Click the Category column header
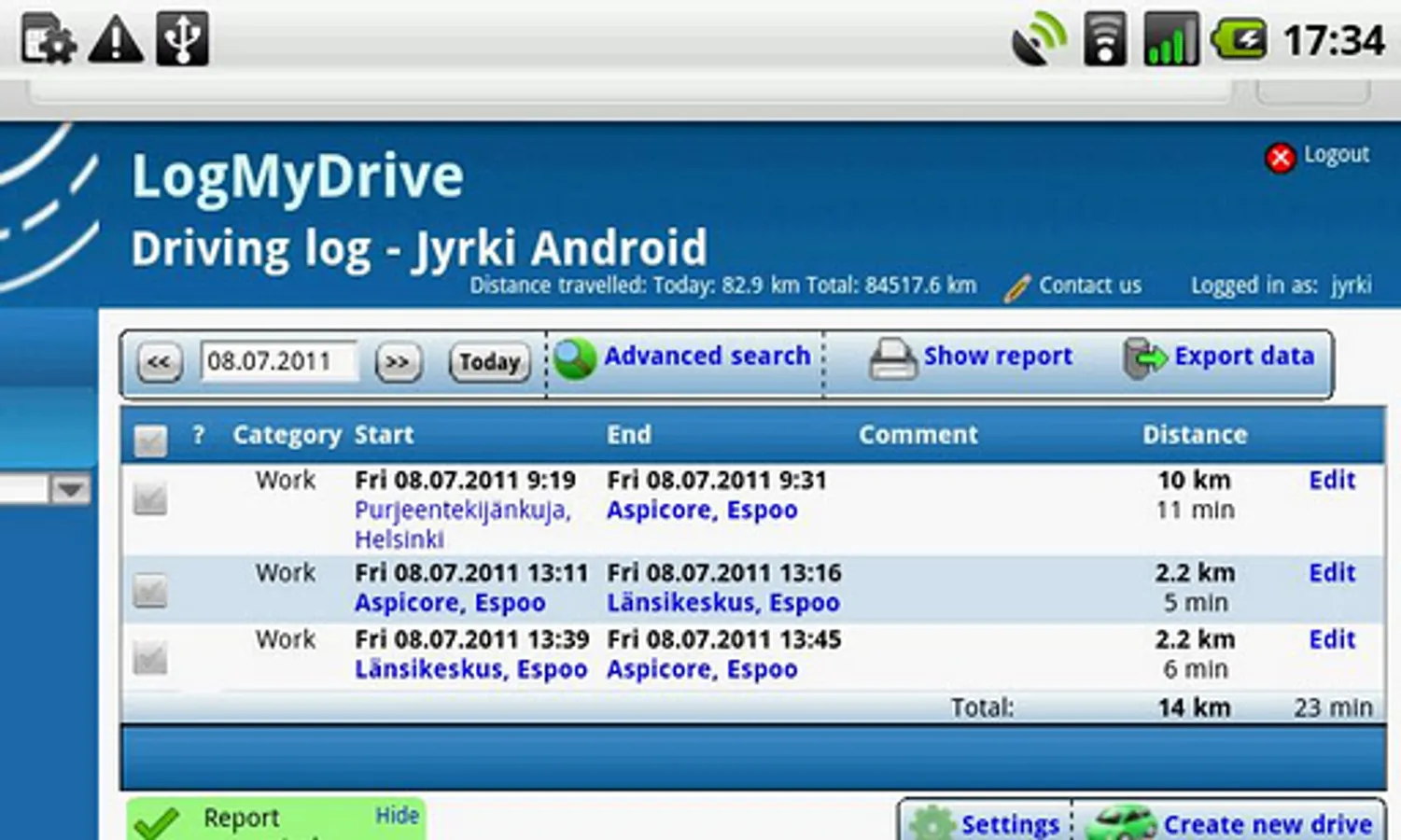Viewport: 1401px width, 840px height. coord(287,435)
